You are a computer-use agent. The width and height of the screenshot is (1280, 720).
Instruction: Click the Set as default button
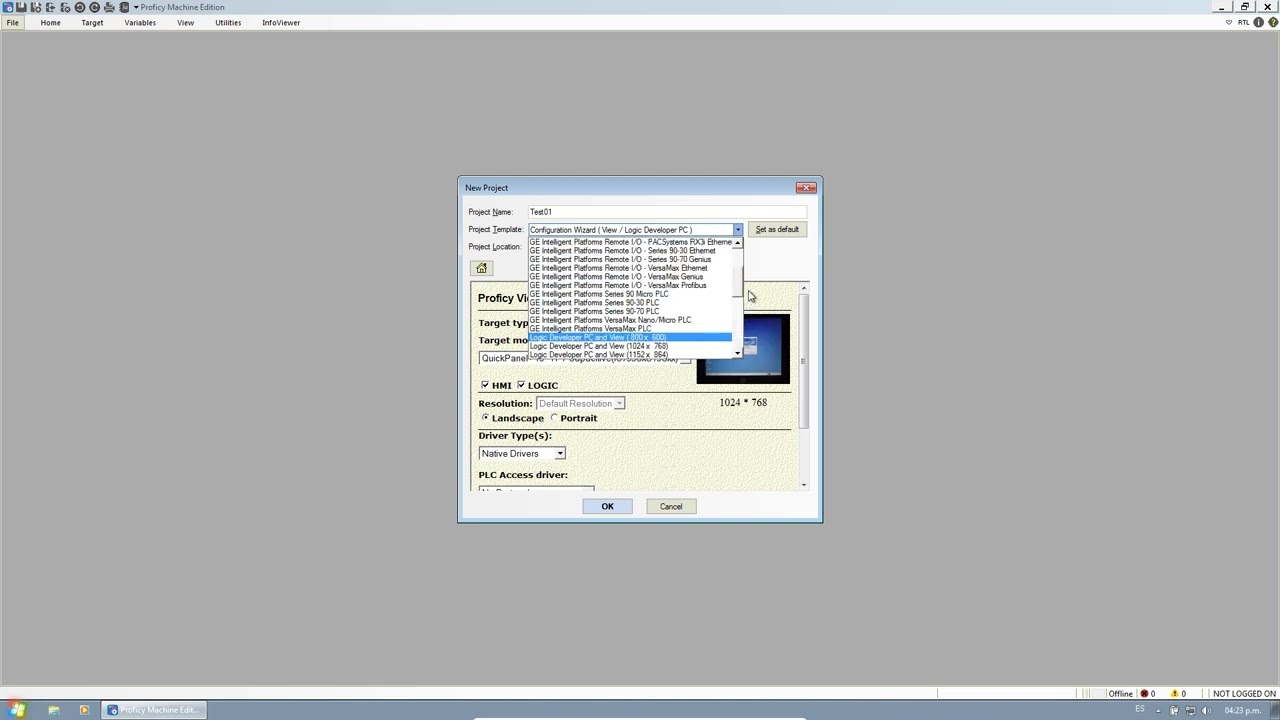(777, 230)
